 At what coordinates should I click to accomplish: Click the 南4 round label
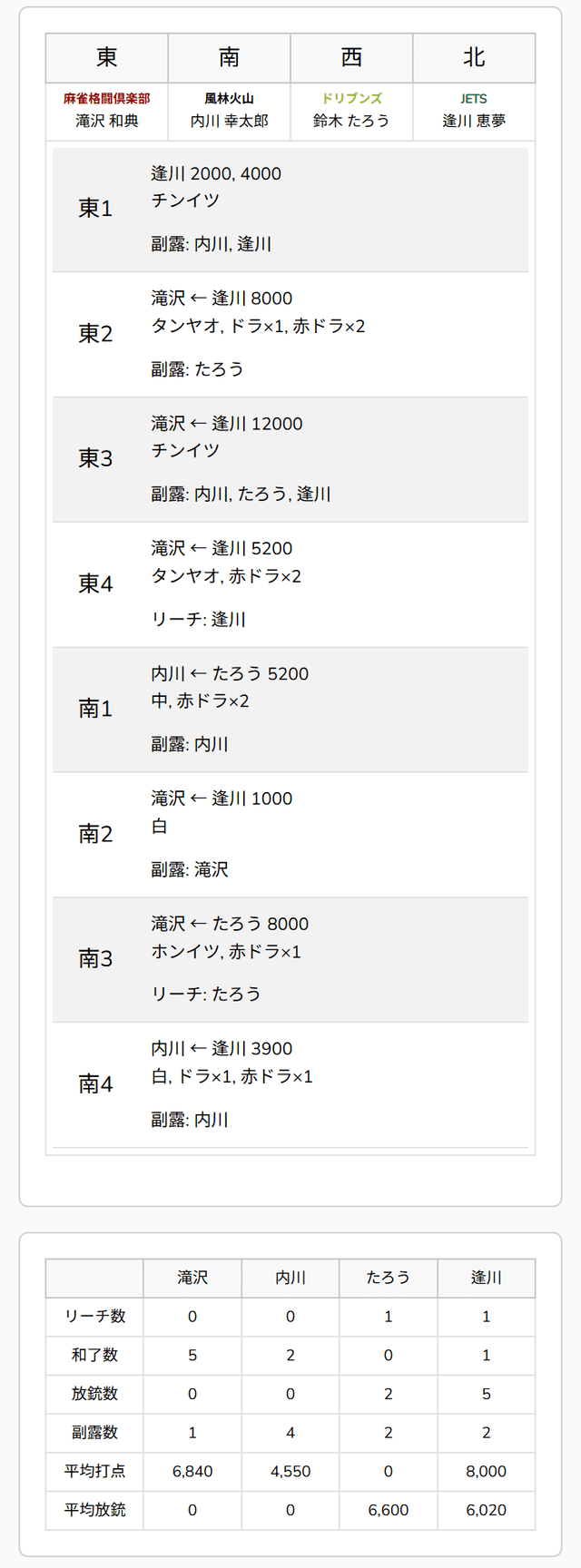pyautogui.click(x=95, y=1084)
